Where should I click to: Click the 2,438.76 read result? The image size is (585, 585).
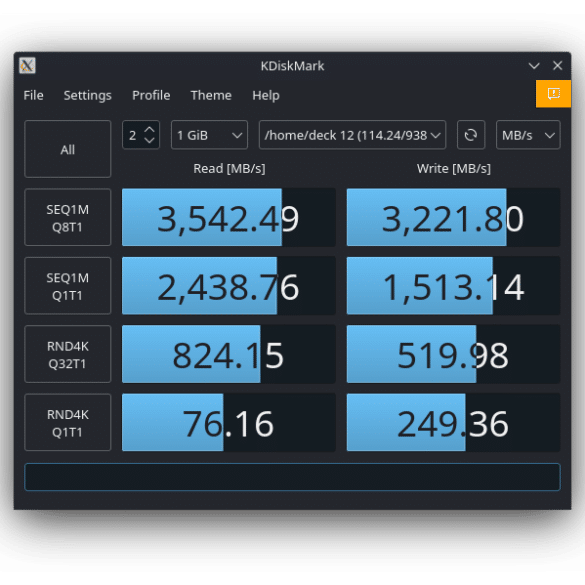click(x=229, y=286)
